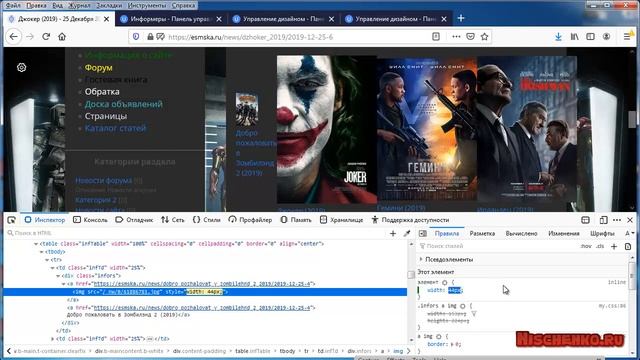Viewport: 640px width, 360px height.
Task: Click the add new node plus icon in markup toolbar
Action: tap(393, 233)
